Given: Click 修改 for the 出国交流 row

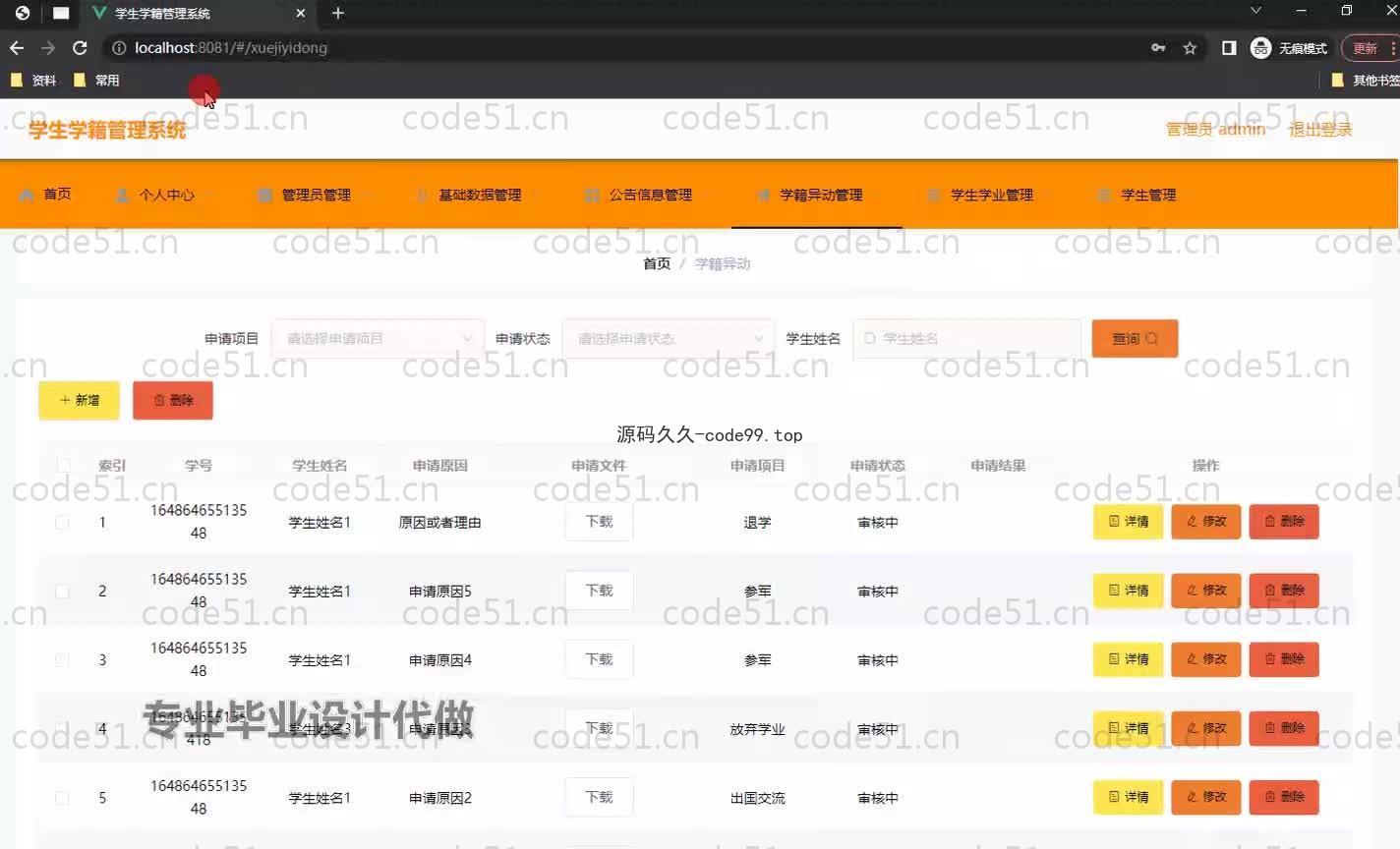Looking at the screenshot, I should click(x=1206, y=797).
